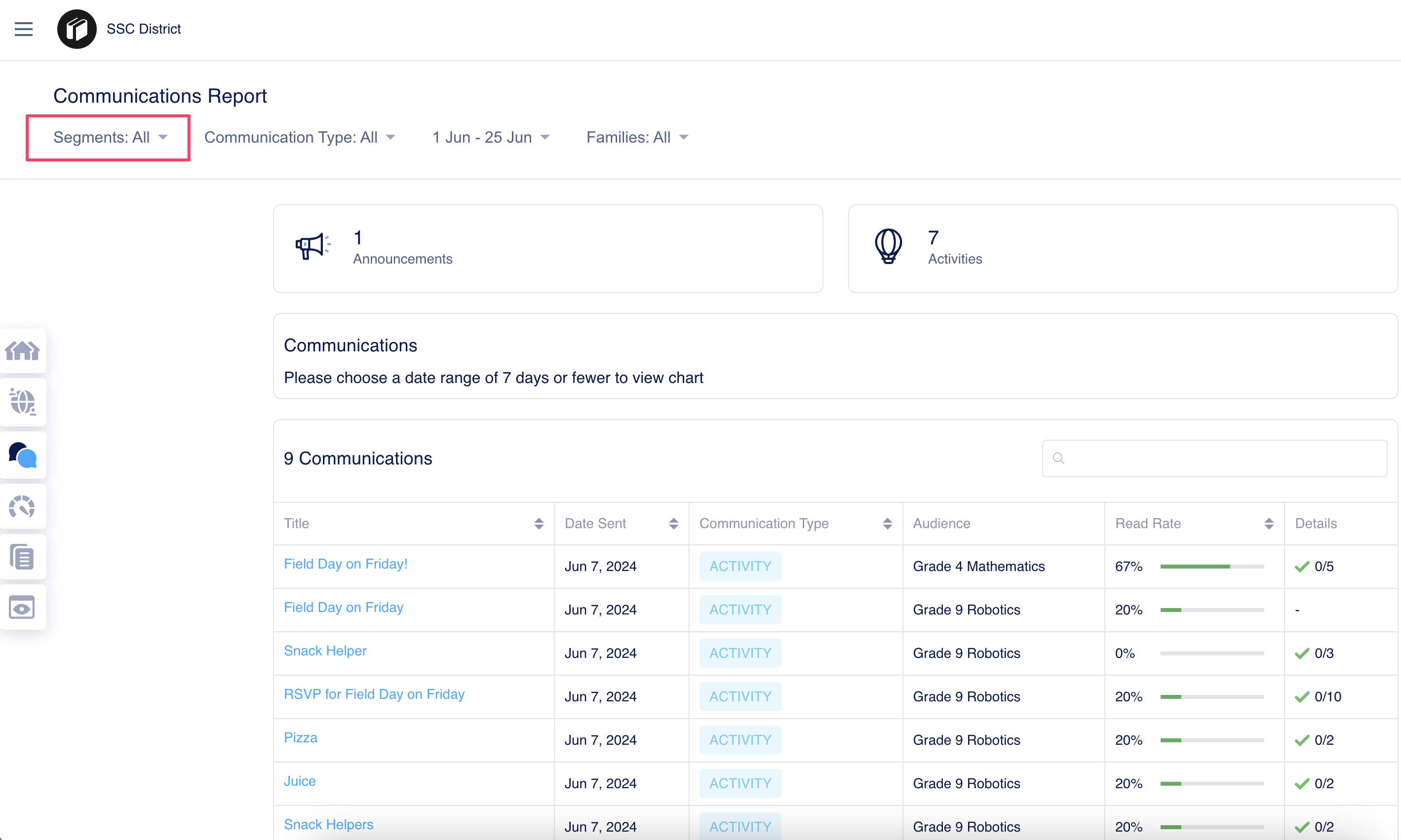Open the Pizza communication link
Screen dimensions: 1401x840
(x=300, y=737)
